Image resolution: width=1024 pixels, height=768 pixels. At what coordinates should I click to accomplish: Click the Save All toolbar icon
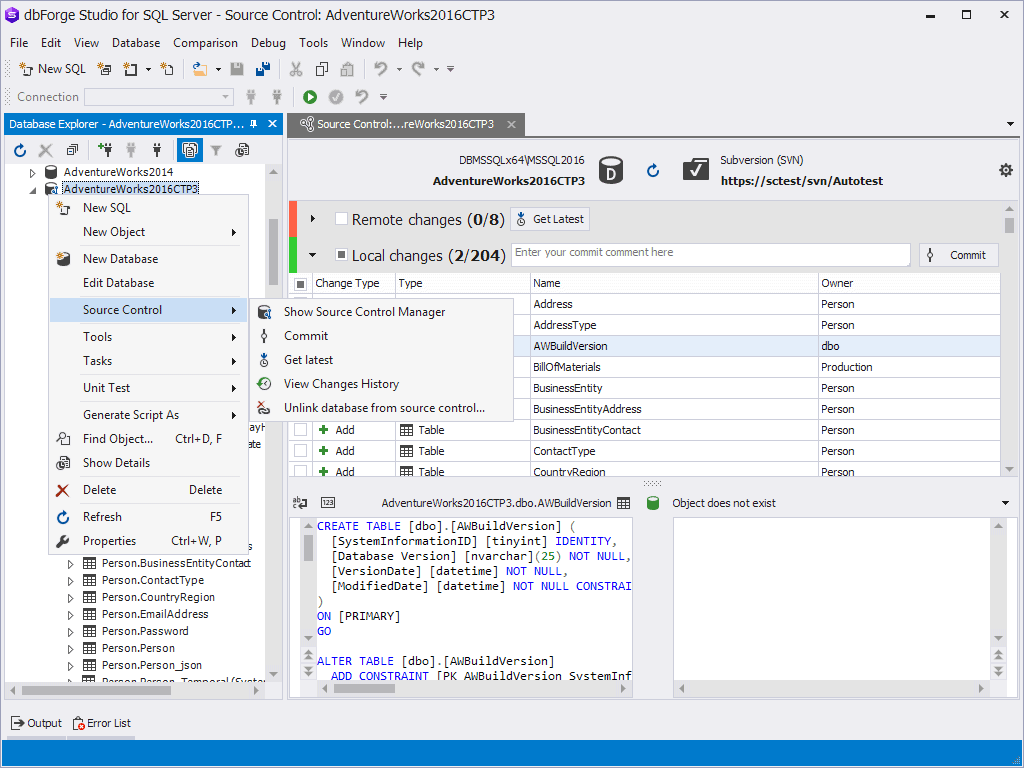coord(263,69)
